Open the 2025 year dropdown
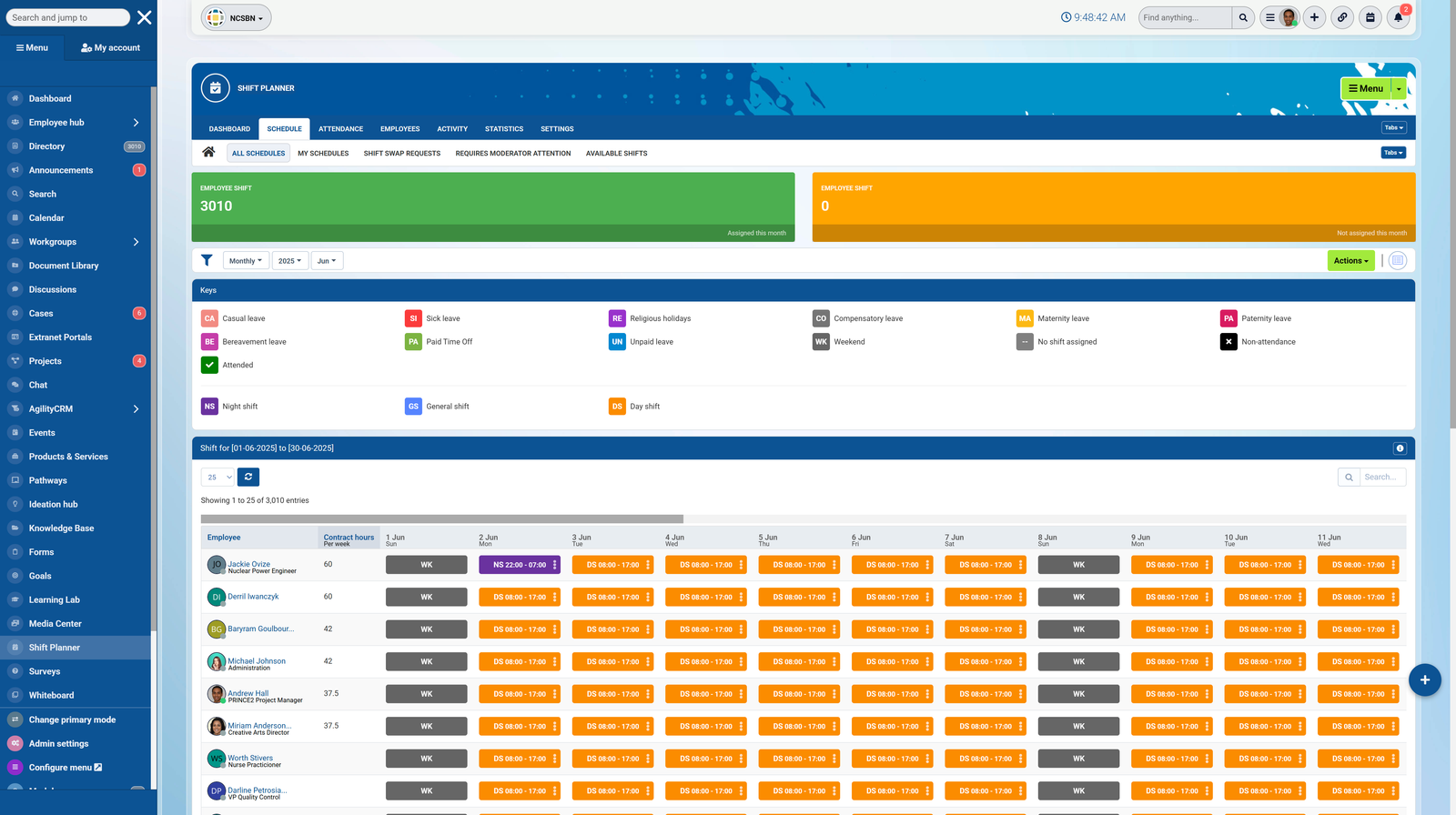The width and height of the screenshot is (1456, 815). point(289,261)
